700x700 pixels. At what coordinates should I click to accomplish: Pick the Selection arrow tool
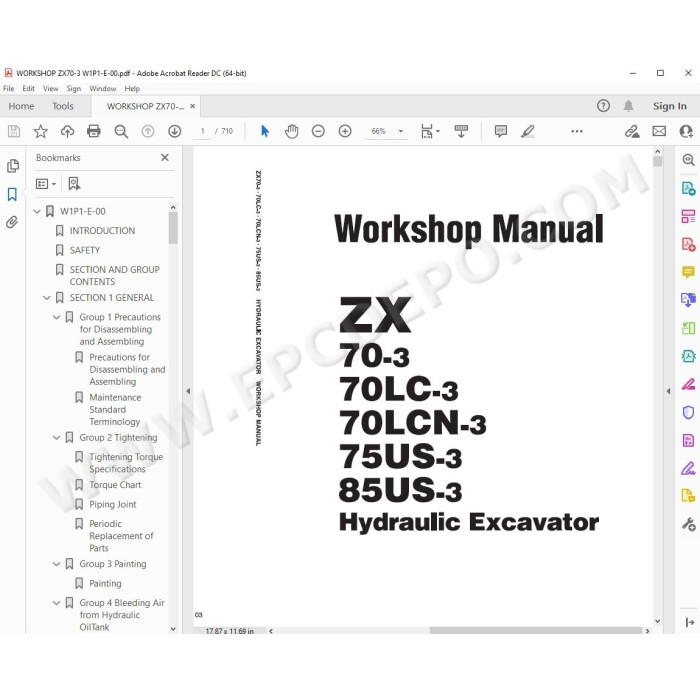coord(265,131)
